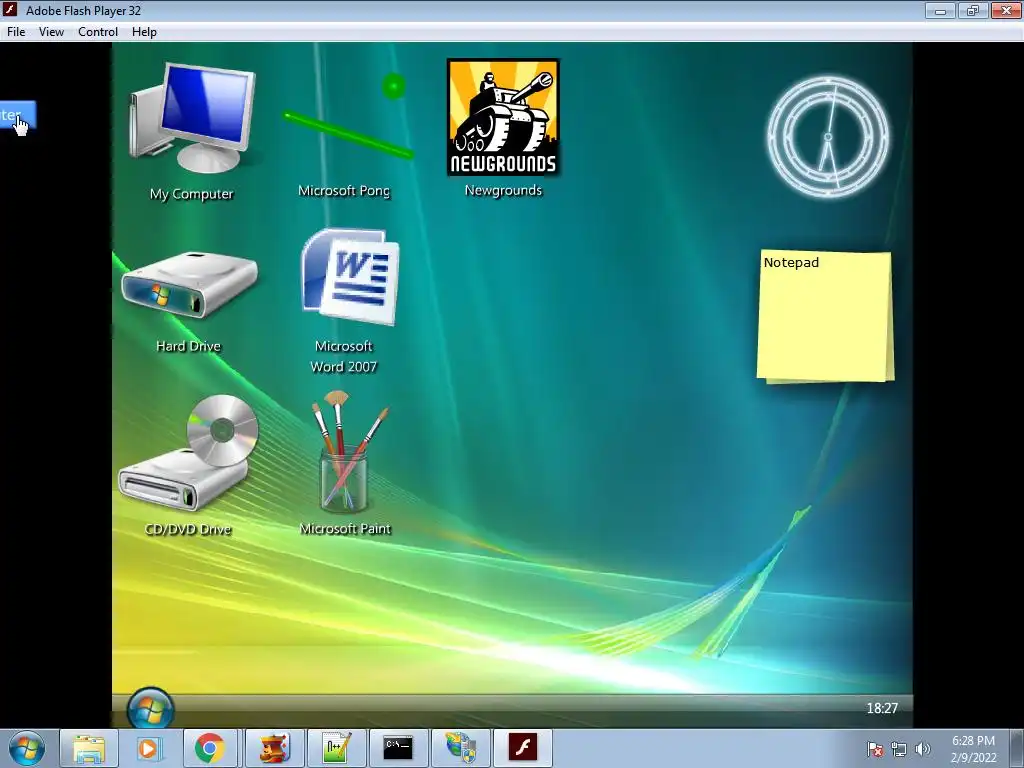Launch Microsoft Paint brushes icon
The image size is (1024, 768).
[x=349, y=452]
